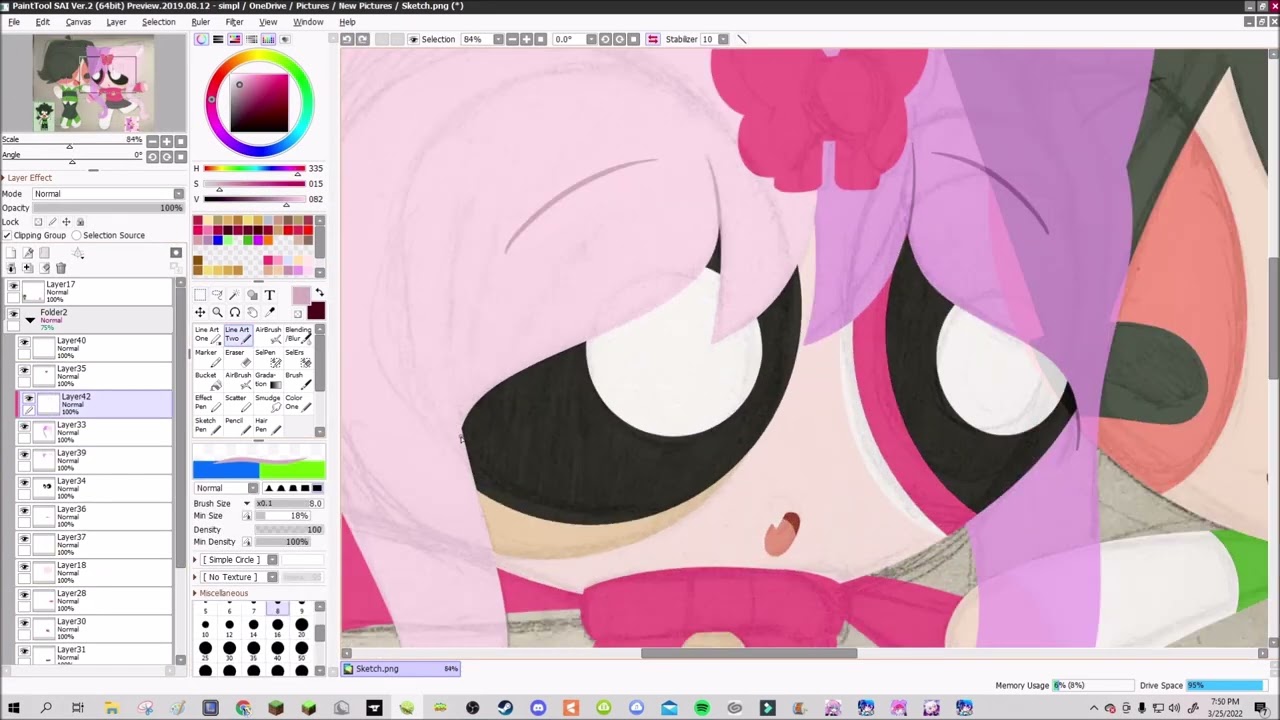Choose the Smudge tool

point(267,402)
